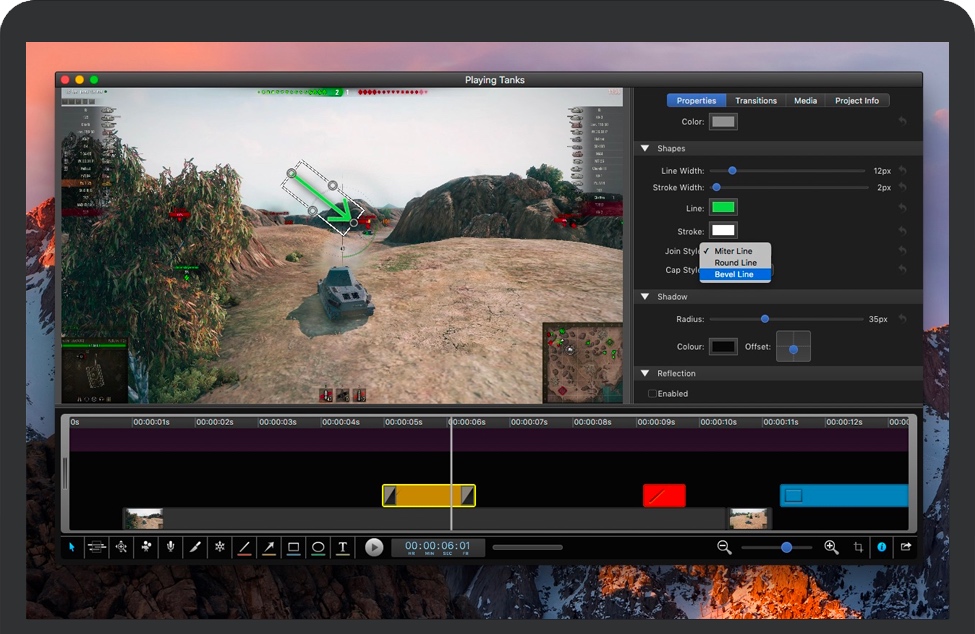Toggle the blue info inspector button
Image resolution: width=975 pixels, height=634 pixels.
coord(882,547)
